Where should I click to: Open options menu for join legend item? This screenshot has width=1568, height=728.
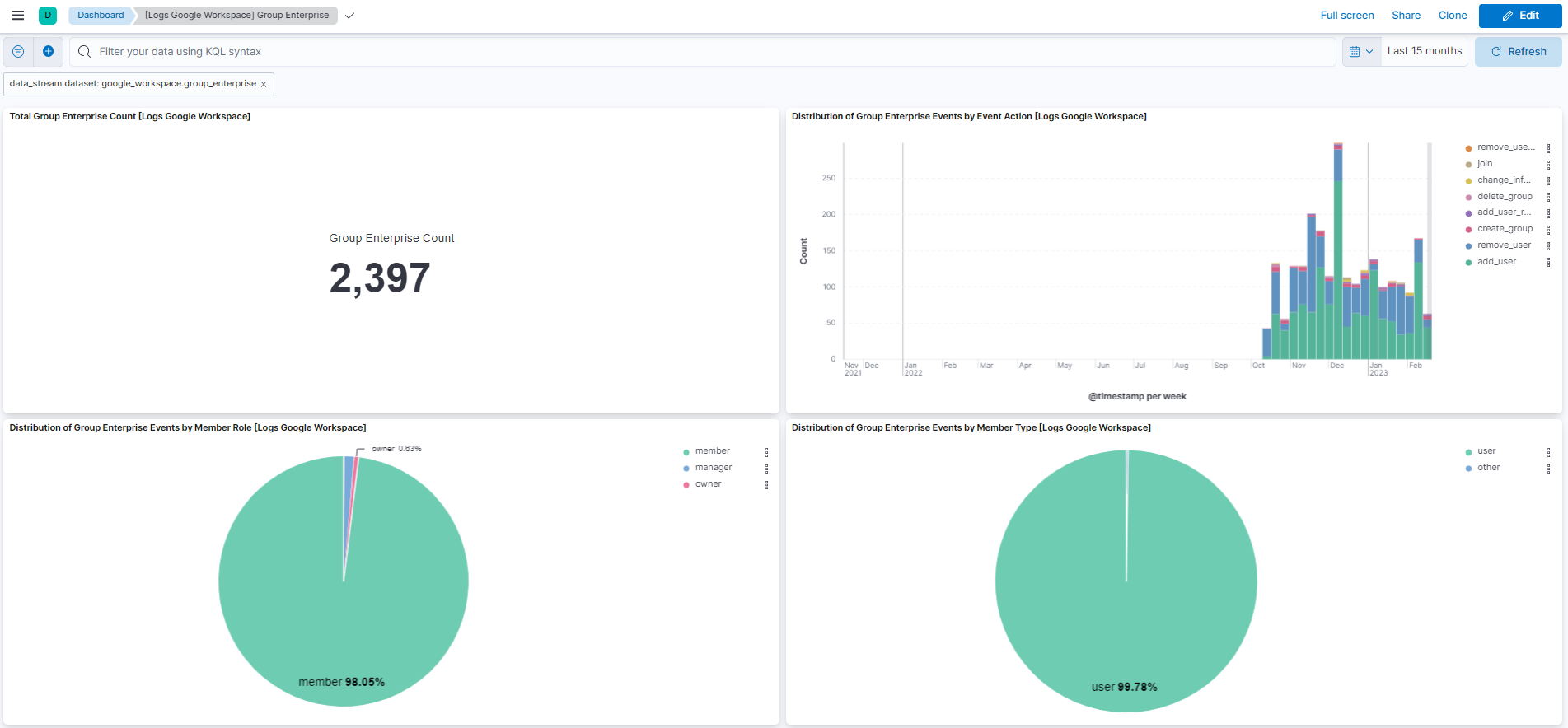tap(1548, 165)
